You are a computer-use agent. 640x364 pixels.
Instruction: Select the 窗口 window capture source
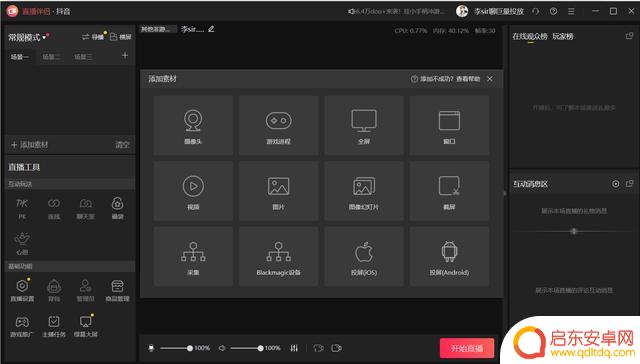[449, 126]
